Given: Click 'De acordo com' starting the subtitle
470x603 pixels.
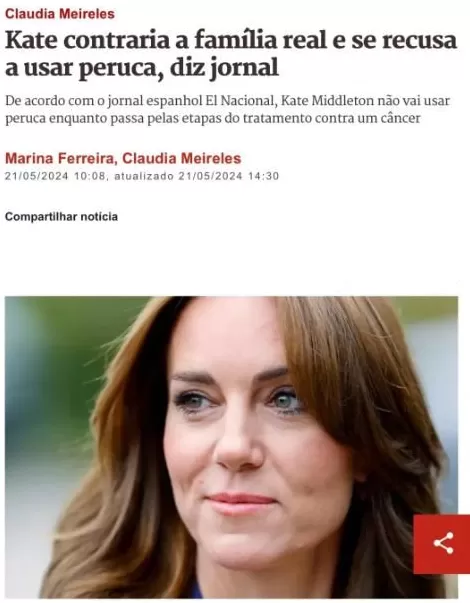Looking at the screenshot, I should 43,101.
